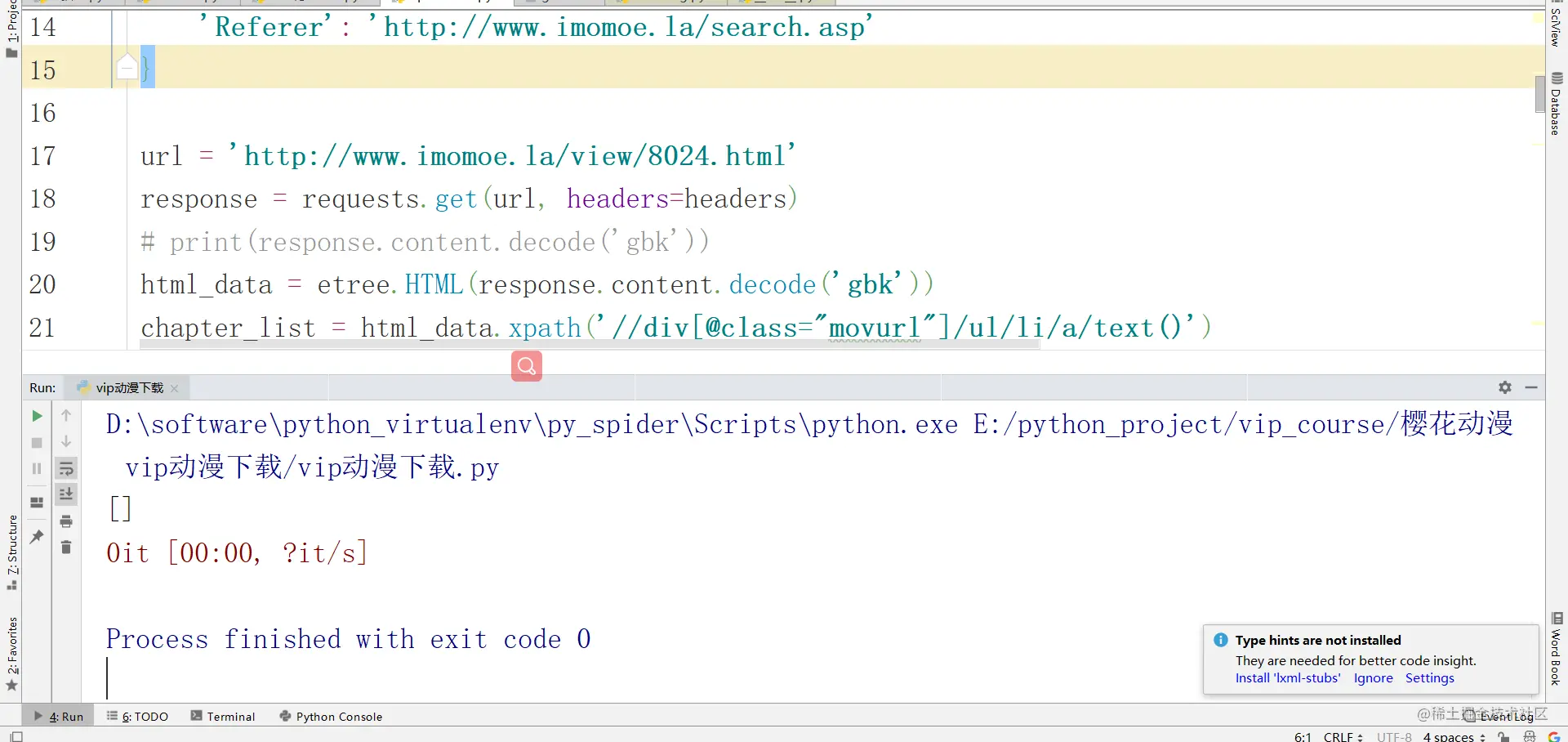The image size is (1568, 742).
Task: Change 4 spaces indent setting
Action: 1454,736
